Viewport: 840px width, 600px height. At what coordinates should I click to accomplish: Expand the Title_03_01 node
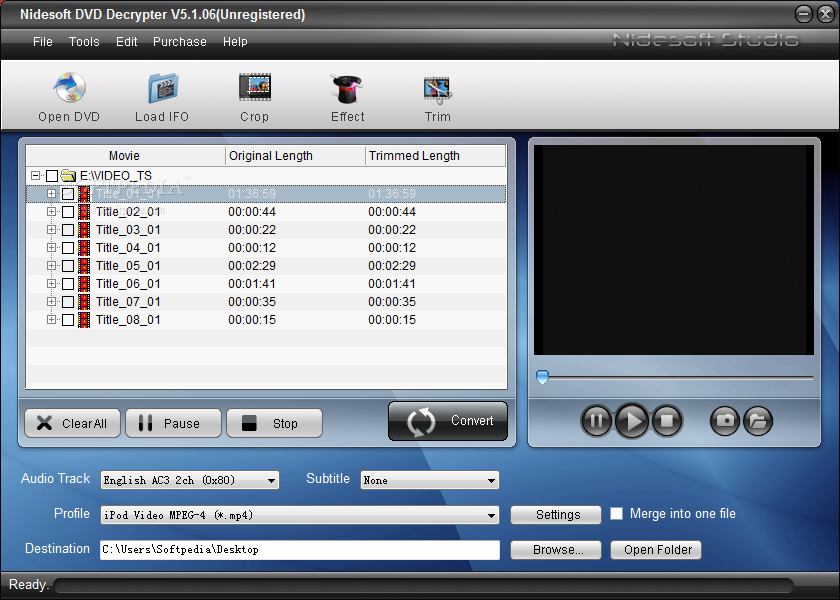pos(51,230)
